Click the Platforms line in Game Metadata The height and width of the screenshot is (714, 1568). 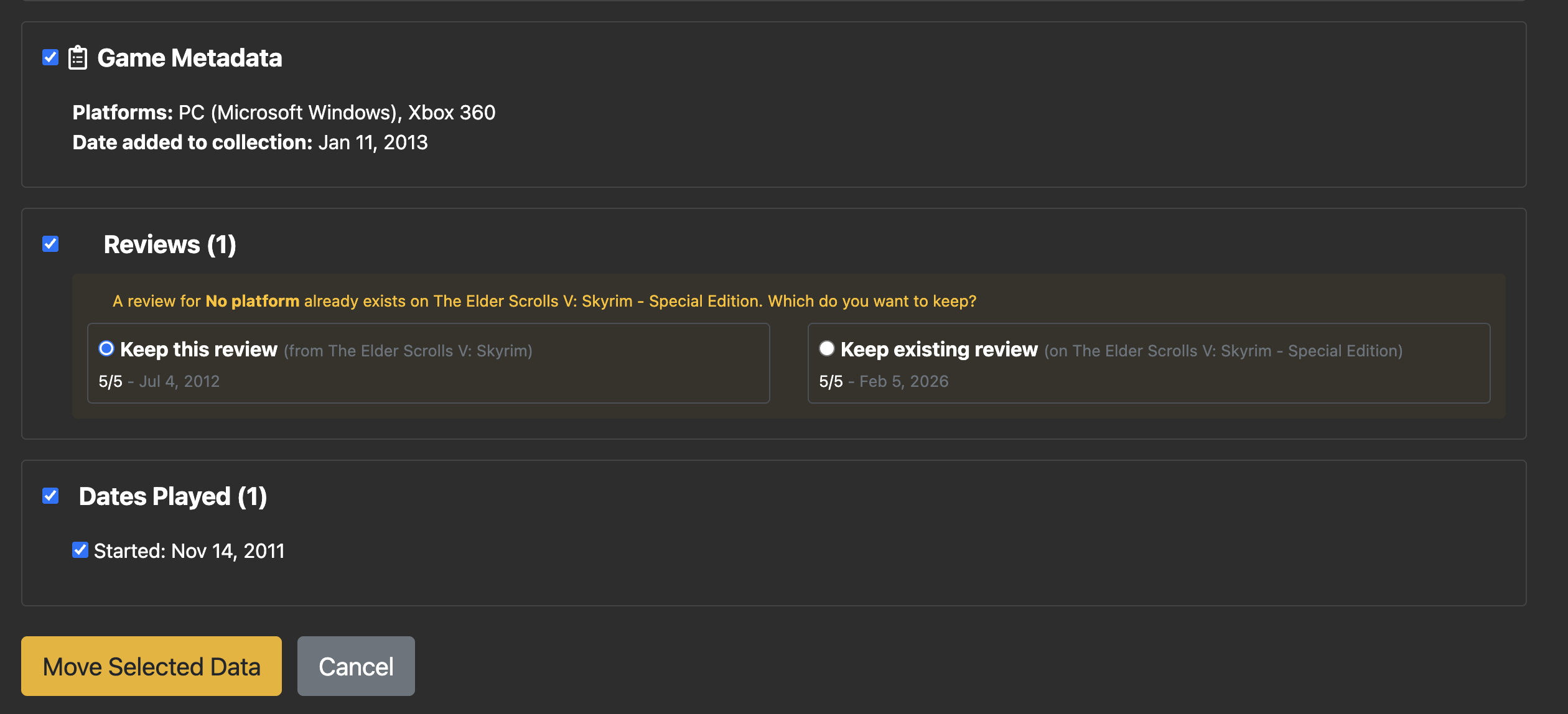pos(284,113)
